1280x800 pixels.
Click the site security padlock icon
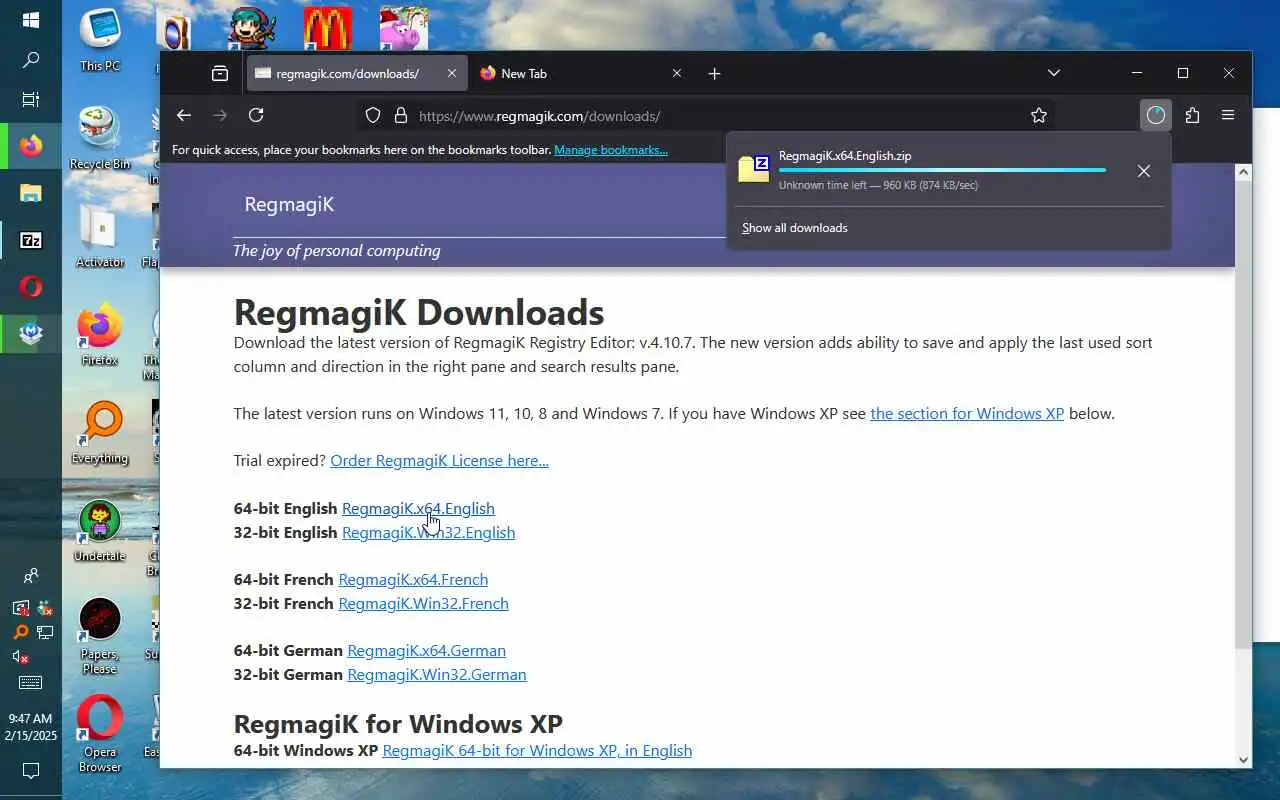(x=401, y=115)
